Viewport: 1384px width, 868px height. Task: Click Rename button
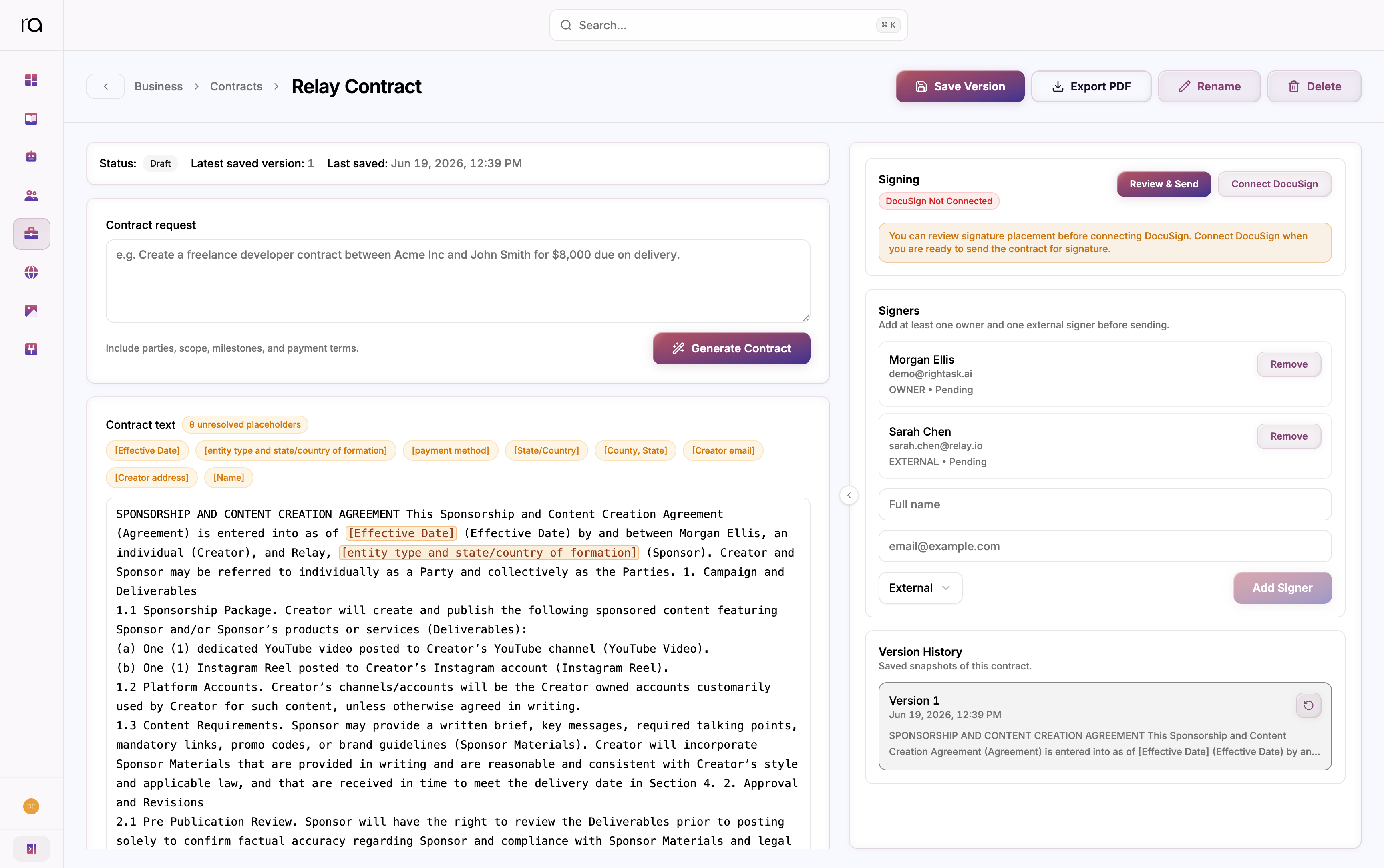tap(1209, 86)
